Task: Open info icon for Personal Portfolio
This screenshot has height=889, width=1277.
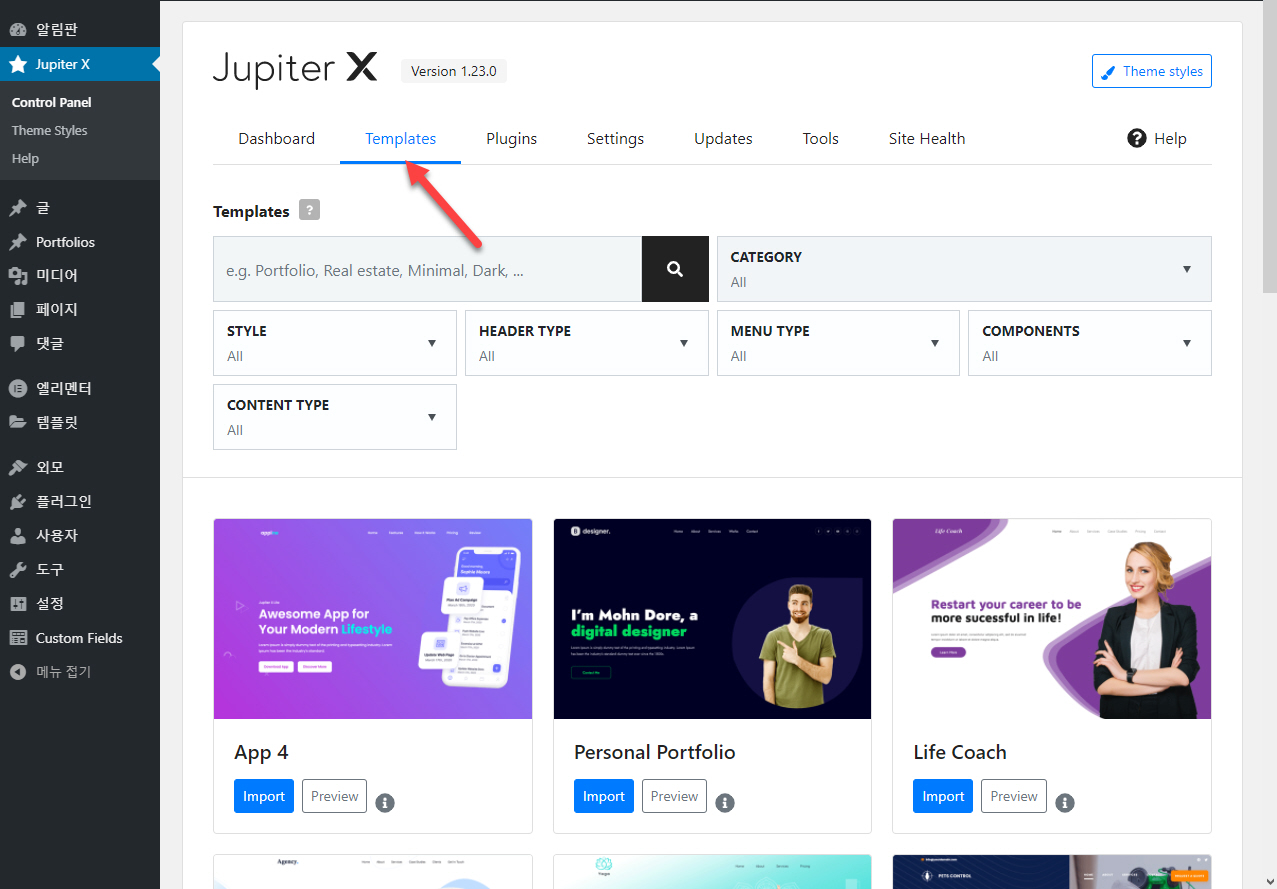Action: [725, 802]
